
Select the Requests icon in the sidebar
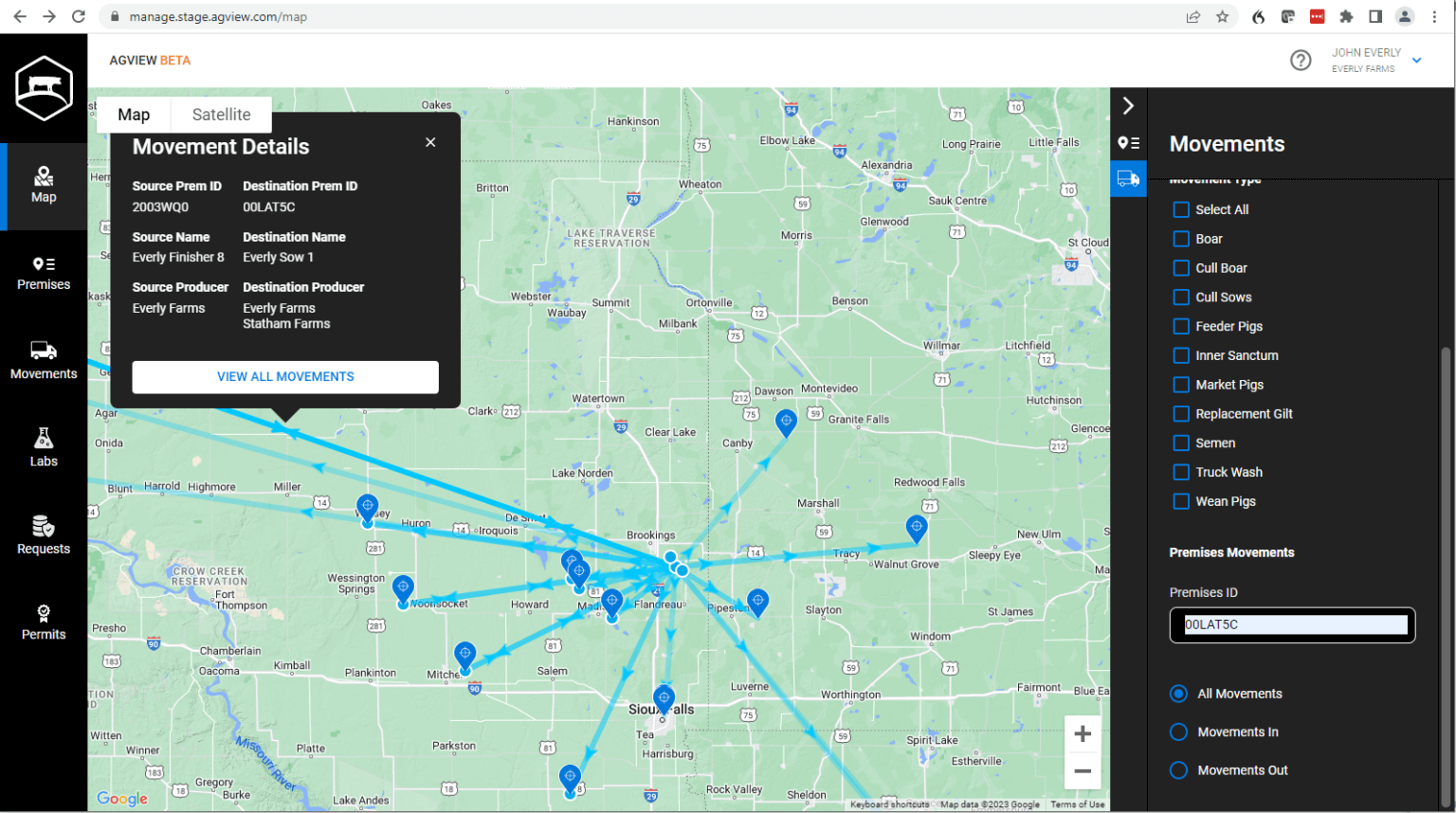(43, 534)
